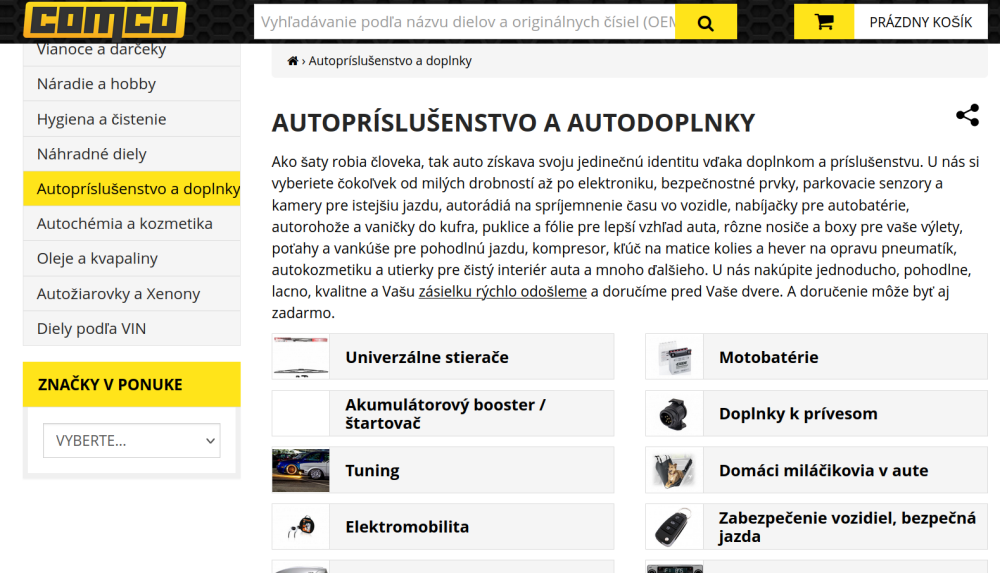Image resolution: width=1000 pixels, height=573 pixels.
Task: Click the home icon in breadcrumb
Action: tap(293, 61)
